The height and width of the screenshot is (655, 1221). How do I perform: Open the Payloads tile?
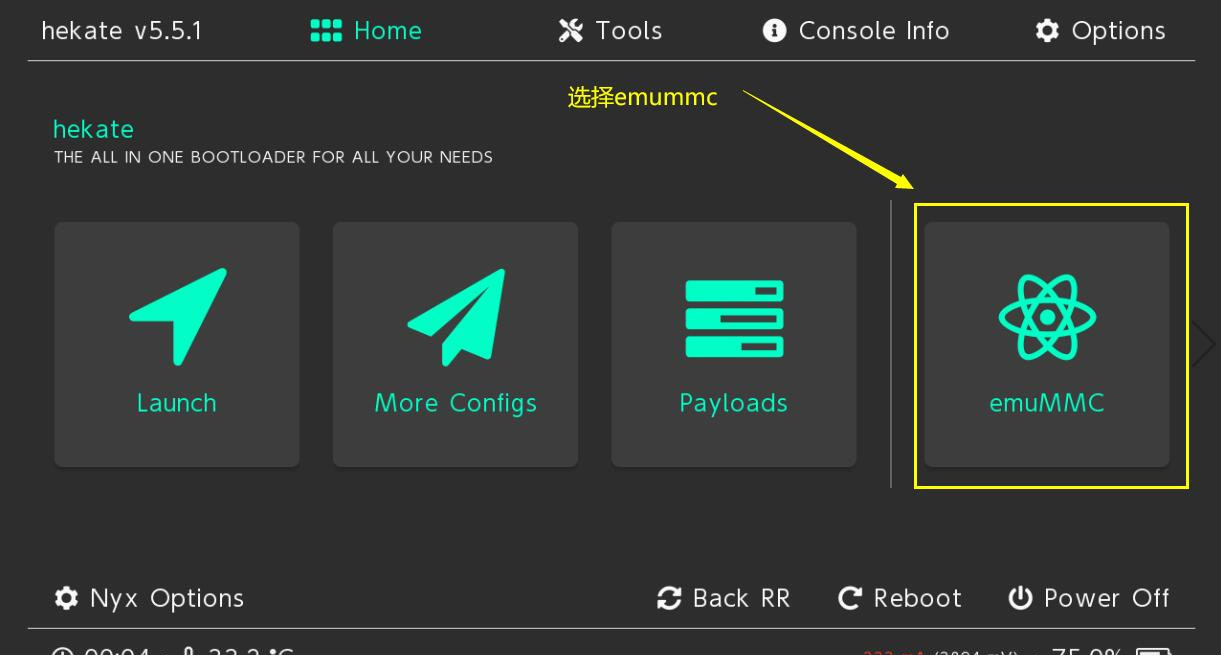click(734, 344)
